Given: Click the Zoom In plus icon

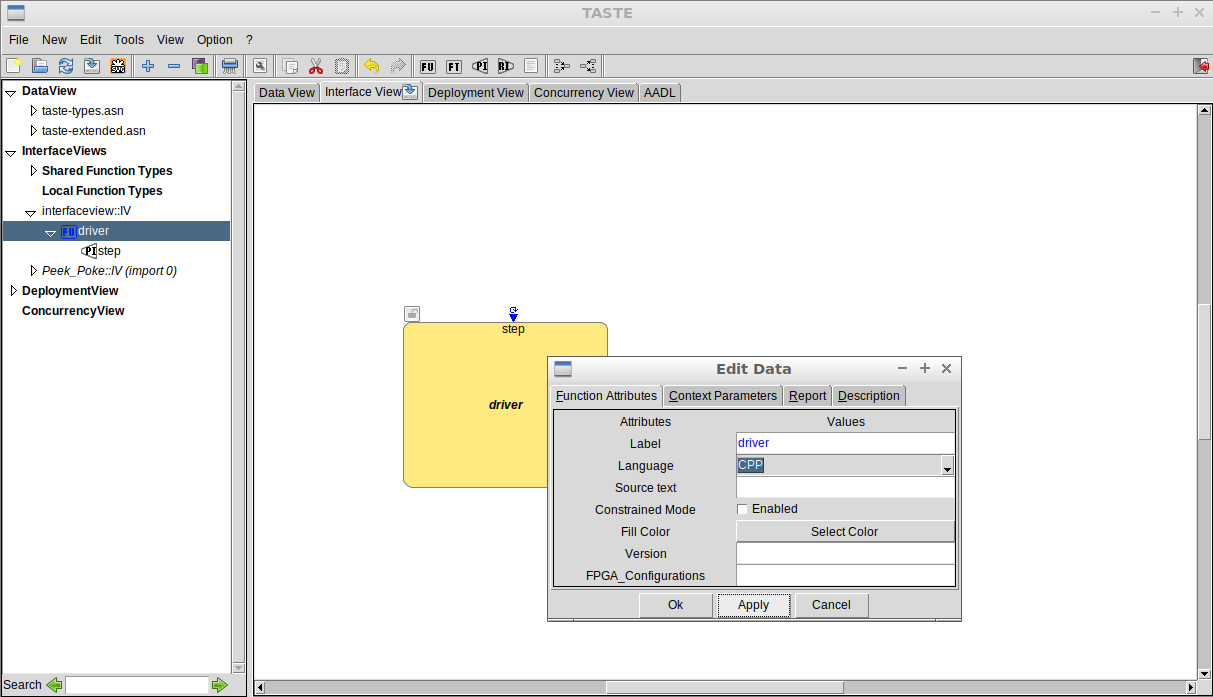Looking at the screenshot, I should (147, 66).
